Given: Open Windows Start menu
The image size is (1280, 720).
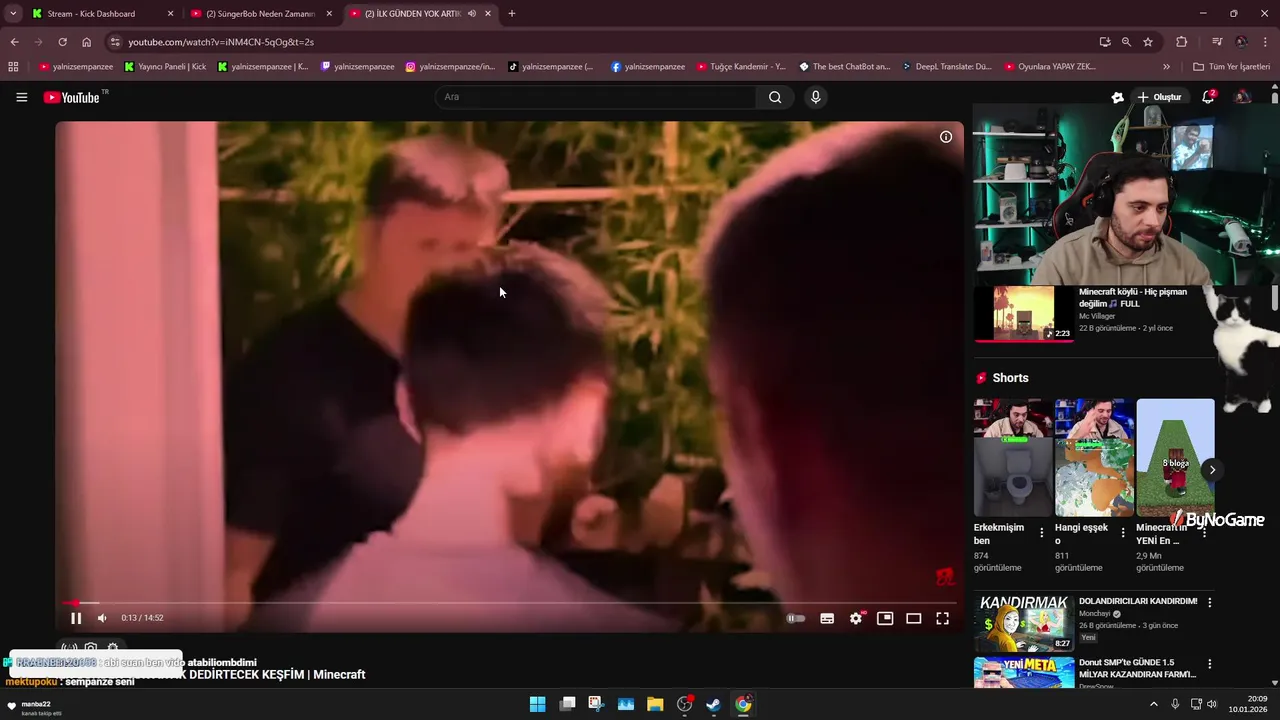Looking at the screenshot, I should (x=538, y=704).
